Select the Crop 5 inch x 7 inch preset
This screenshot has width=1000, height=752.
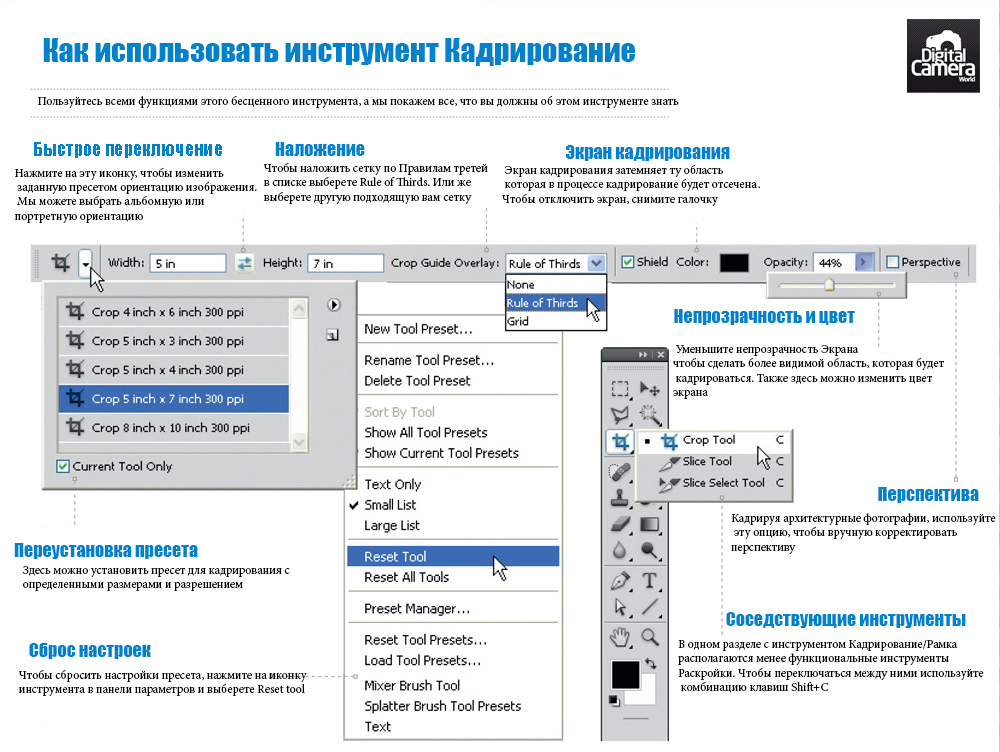point(167,398)
